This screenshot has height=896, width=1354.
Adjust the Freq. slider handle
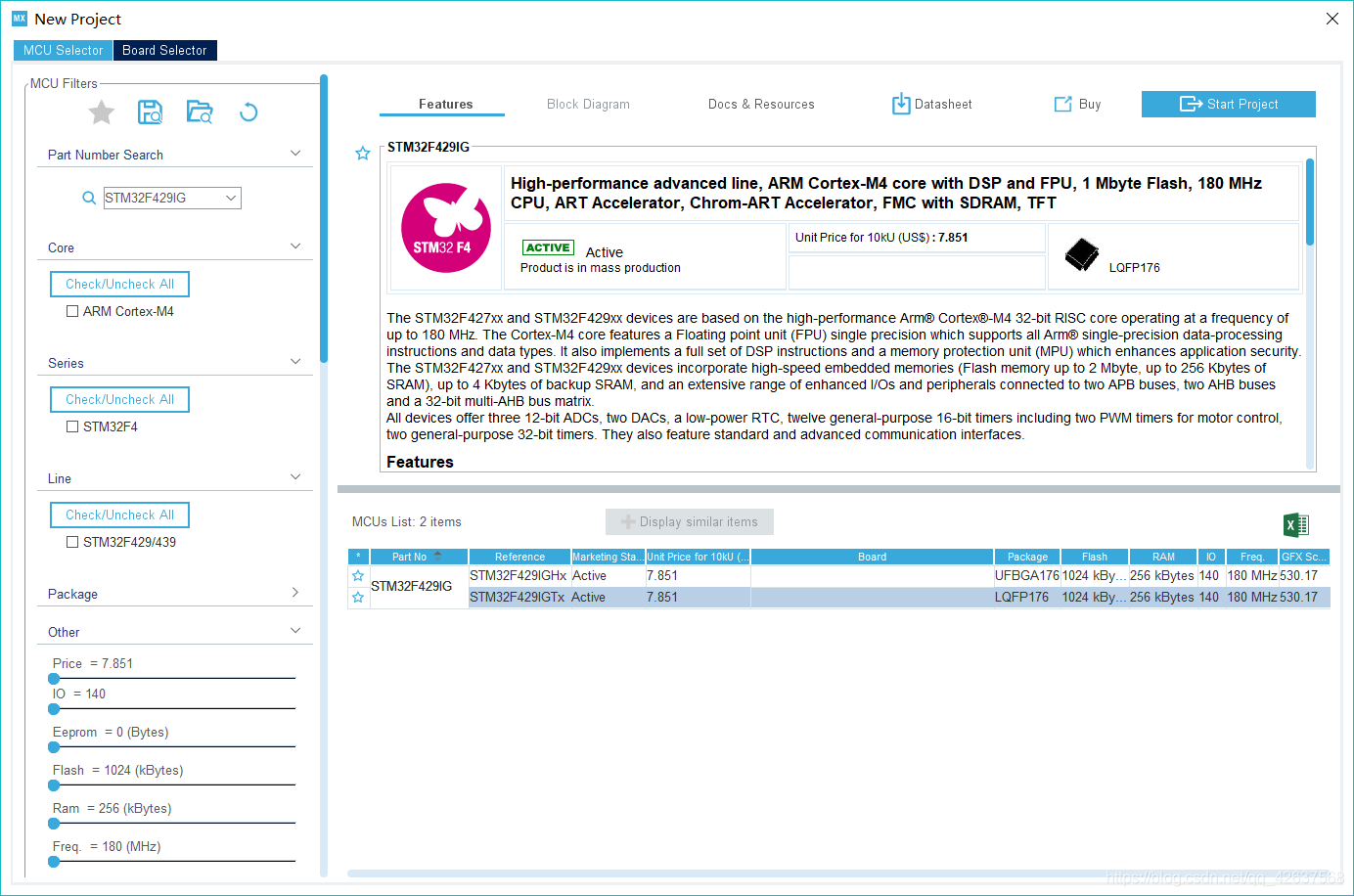point(54,862)
